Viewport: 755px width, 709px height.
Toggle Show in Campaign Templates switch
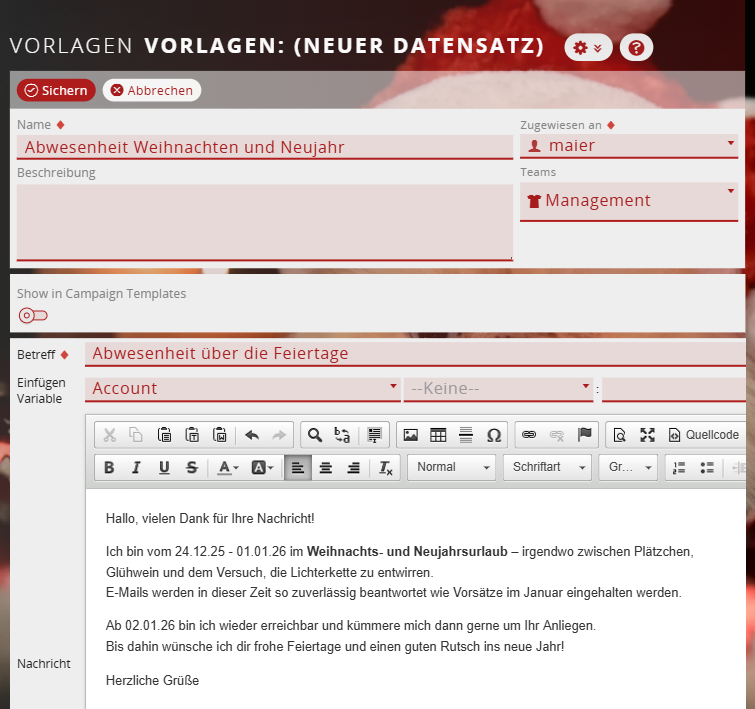coord(33,315)
